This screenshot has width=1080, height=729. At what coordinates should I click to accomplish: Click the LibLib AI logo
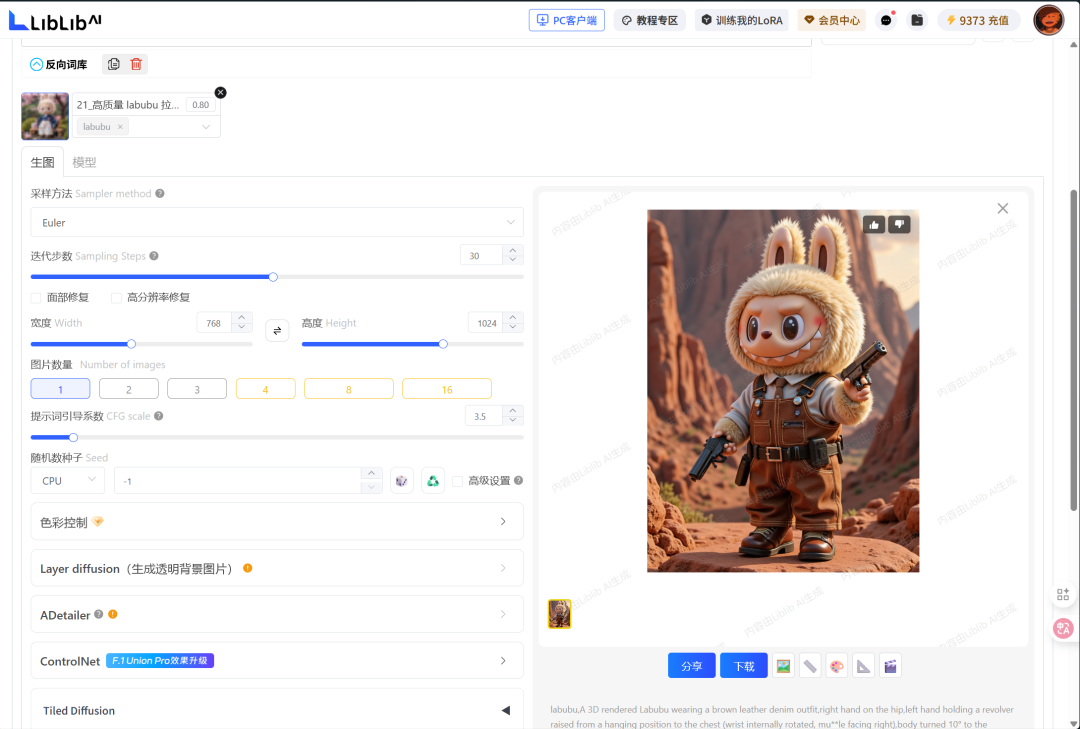tap(55, 21)
